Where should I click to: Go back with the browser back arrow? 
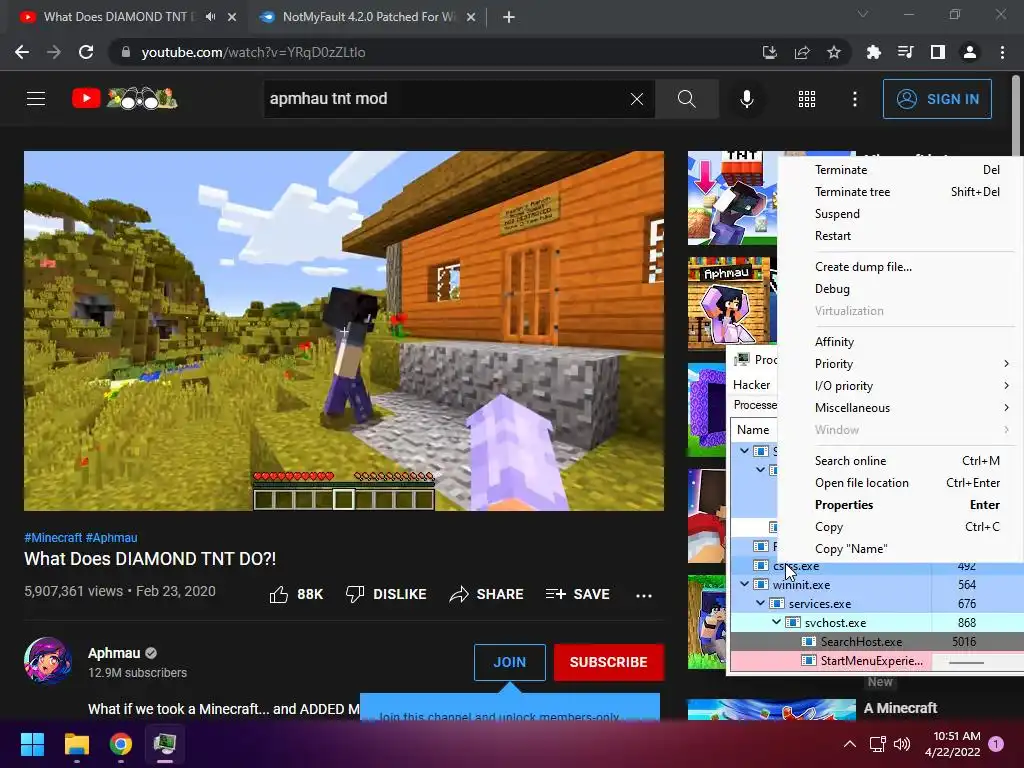[22, 52]
